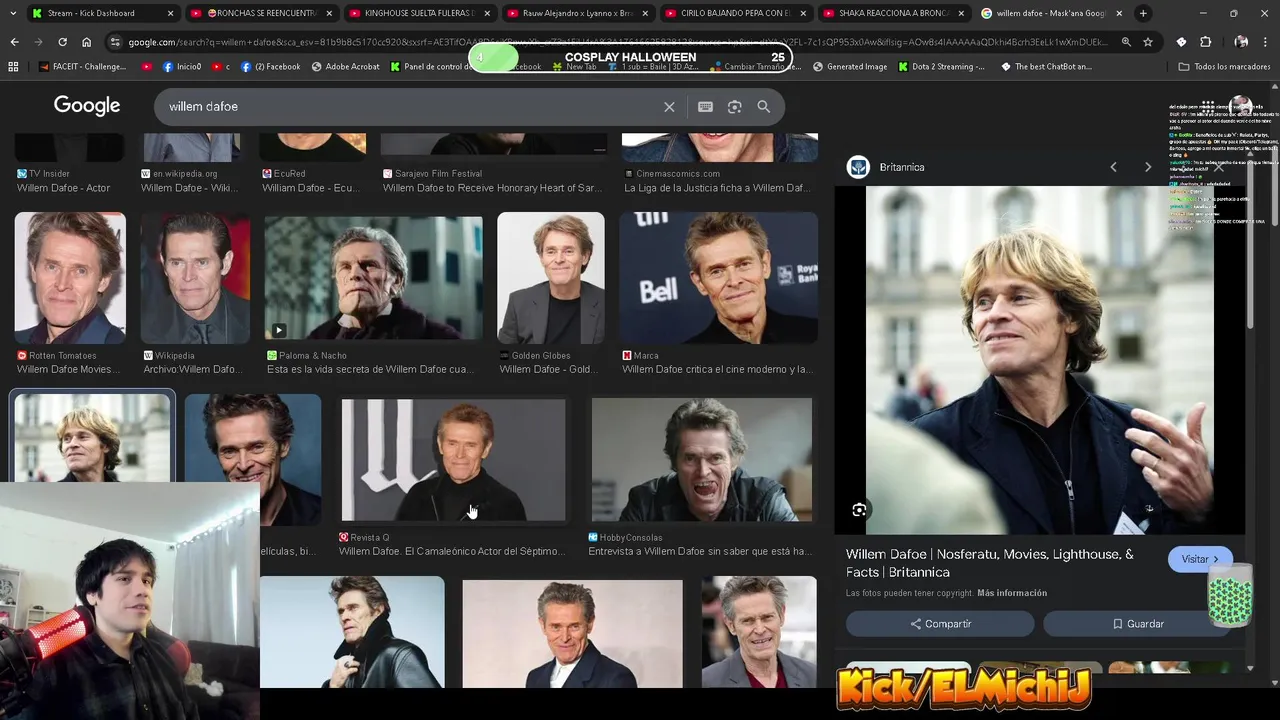Switch to SHAKA REACCIONA A BRONCA tab

click(892, 13)
